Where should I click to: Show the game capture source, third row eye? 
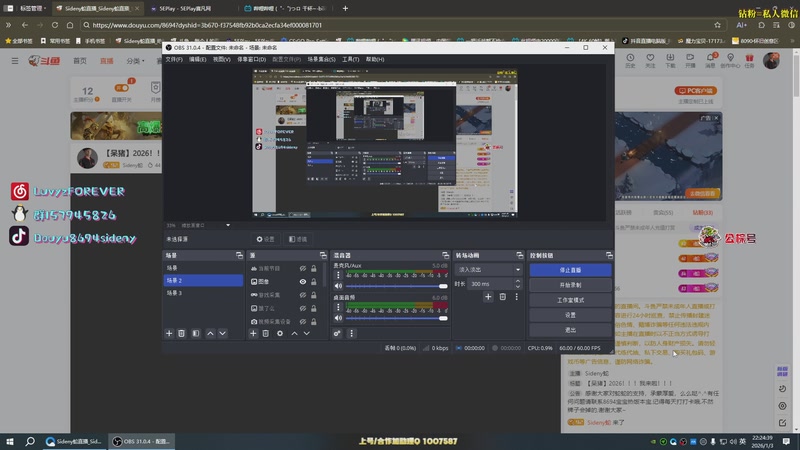[303, 295]
